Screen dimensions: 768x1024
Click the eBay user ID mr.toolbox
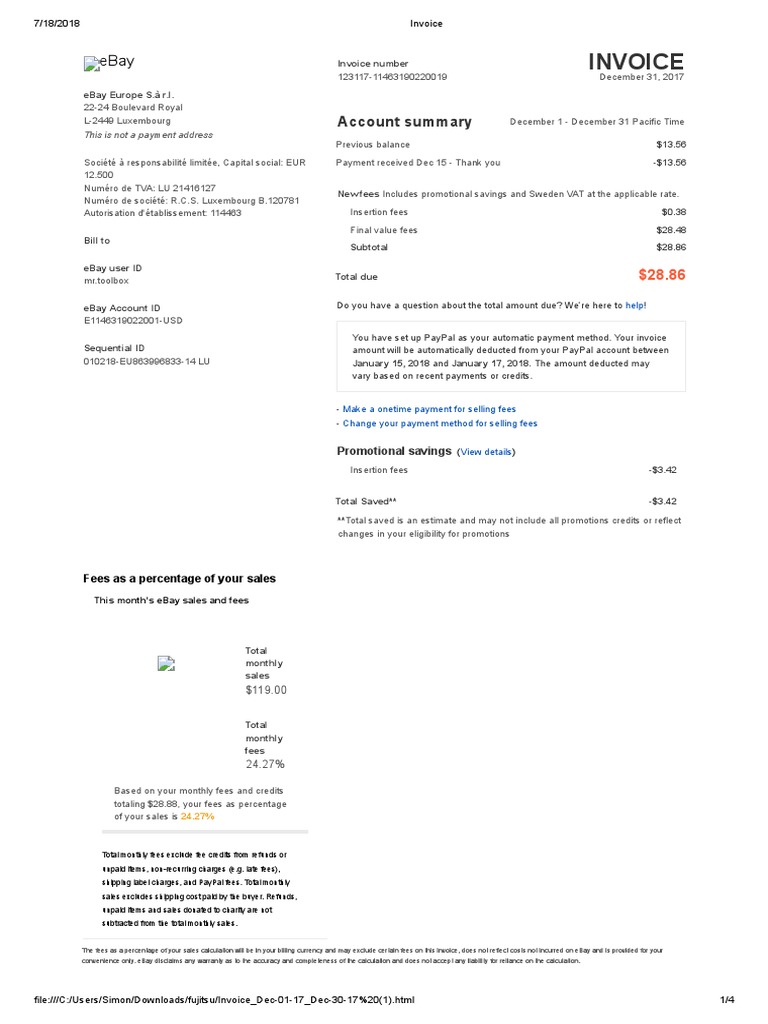pos(106,281)
